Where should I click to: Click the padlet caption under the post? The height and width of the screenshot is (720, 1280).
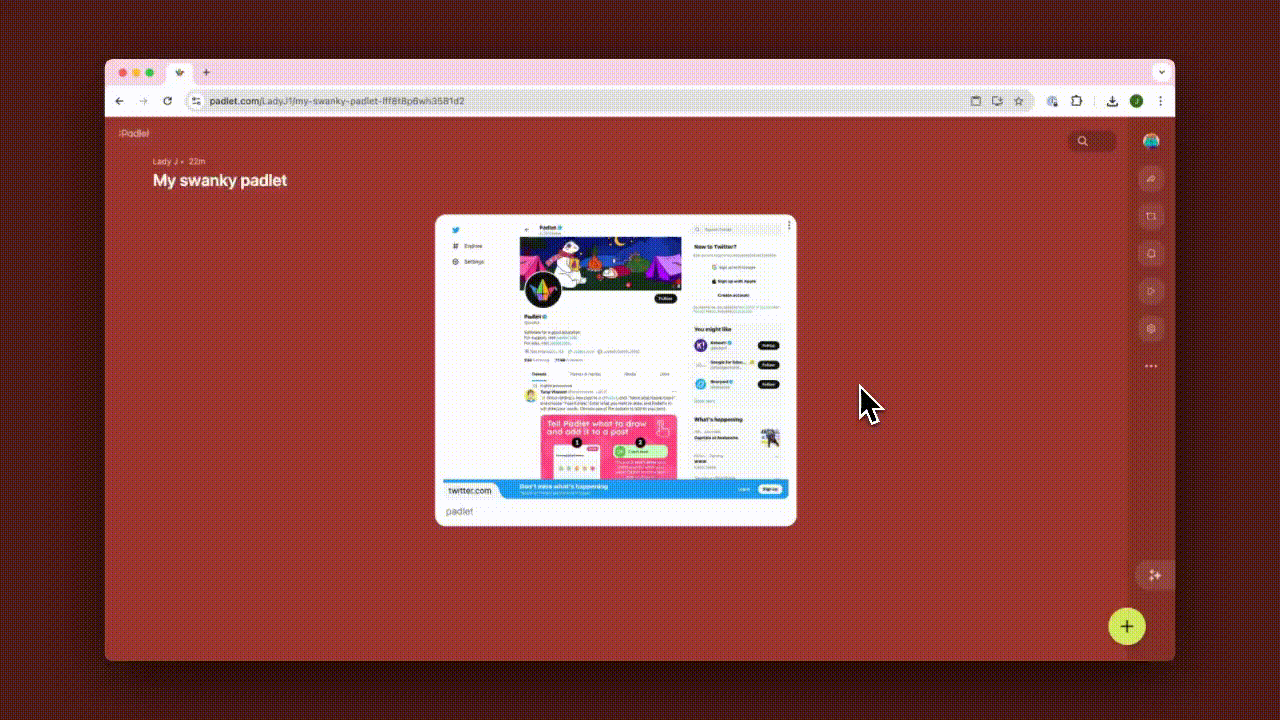pos(459,511)
